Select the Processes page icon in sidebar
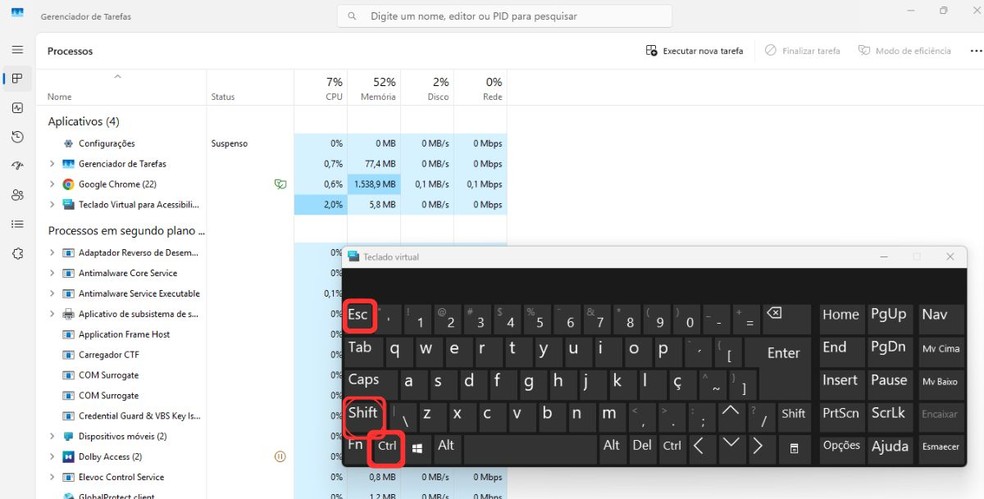This screenshot has height=499, width=984. [18, 78]
